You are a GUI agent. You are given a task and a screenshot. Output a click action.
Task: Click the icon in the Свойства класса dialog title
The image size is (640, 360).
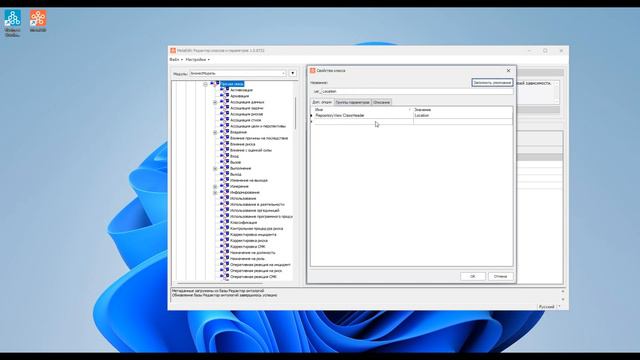[x=313, y=71]
